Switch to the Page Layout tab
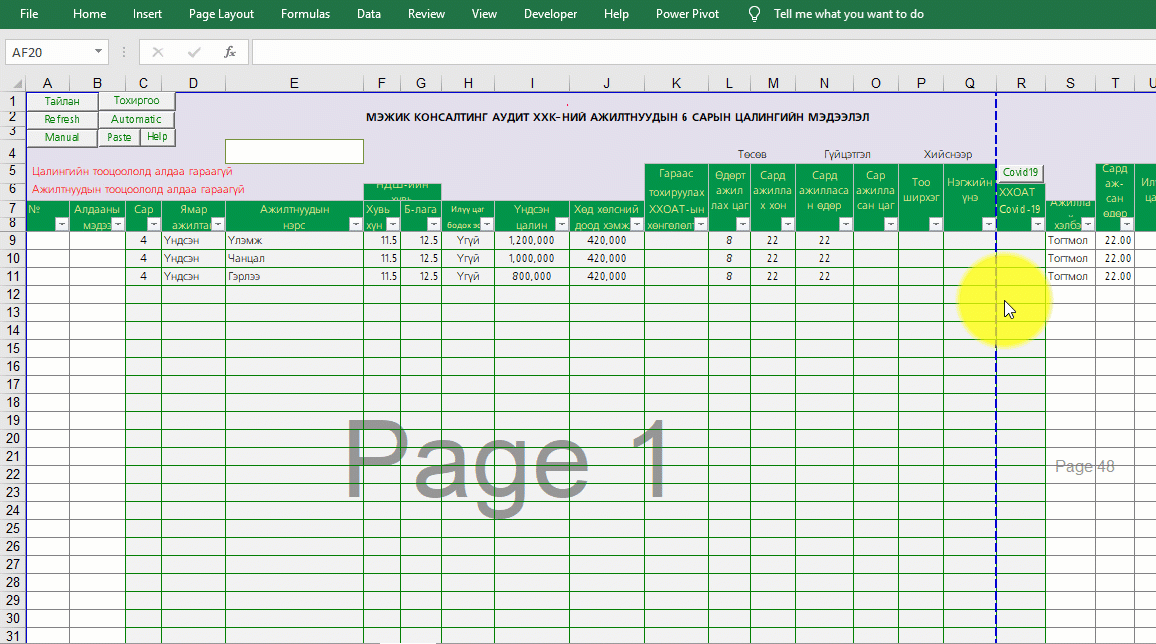This screenshot has height=644, width=1156. click(221, 14)
